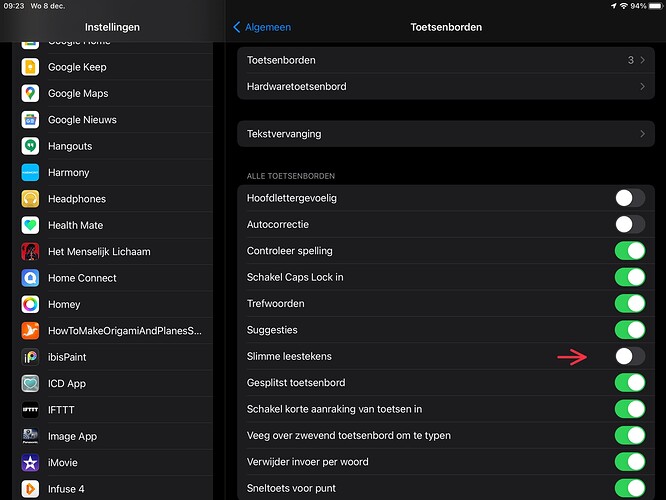Select the ICD App heart icon

pos(30,383)
